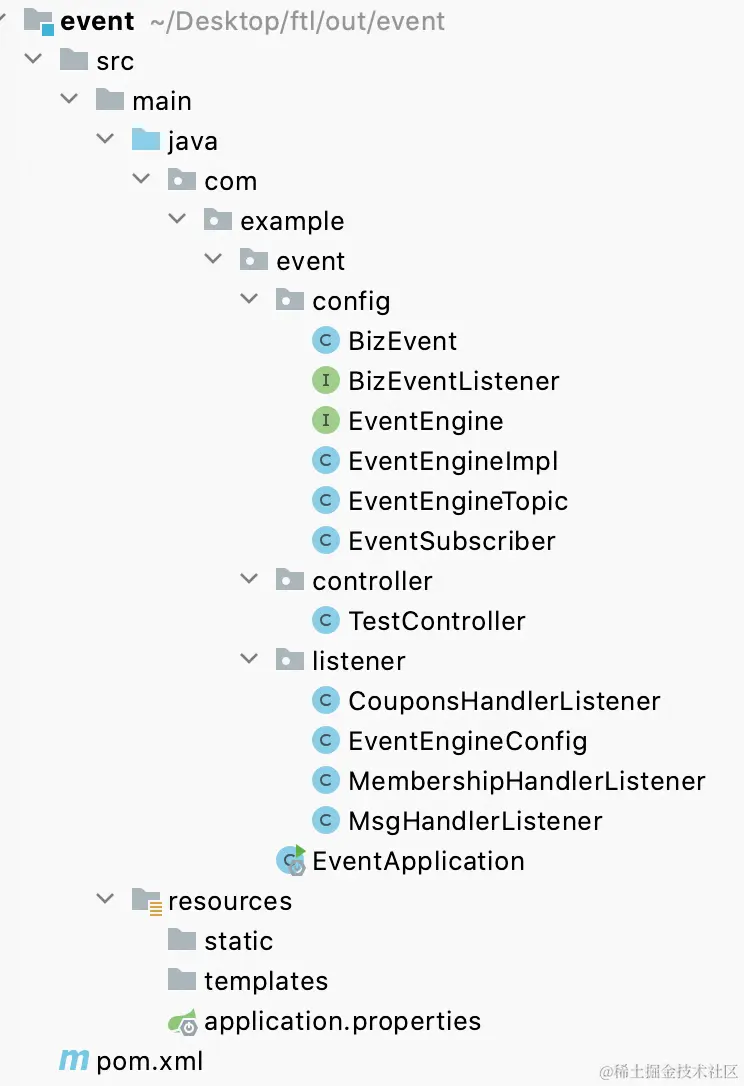Select the CouponsHandlerListener file
Viewport: 744px width, 1086px height.
click(x=504, y=701)
